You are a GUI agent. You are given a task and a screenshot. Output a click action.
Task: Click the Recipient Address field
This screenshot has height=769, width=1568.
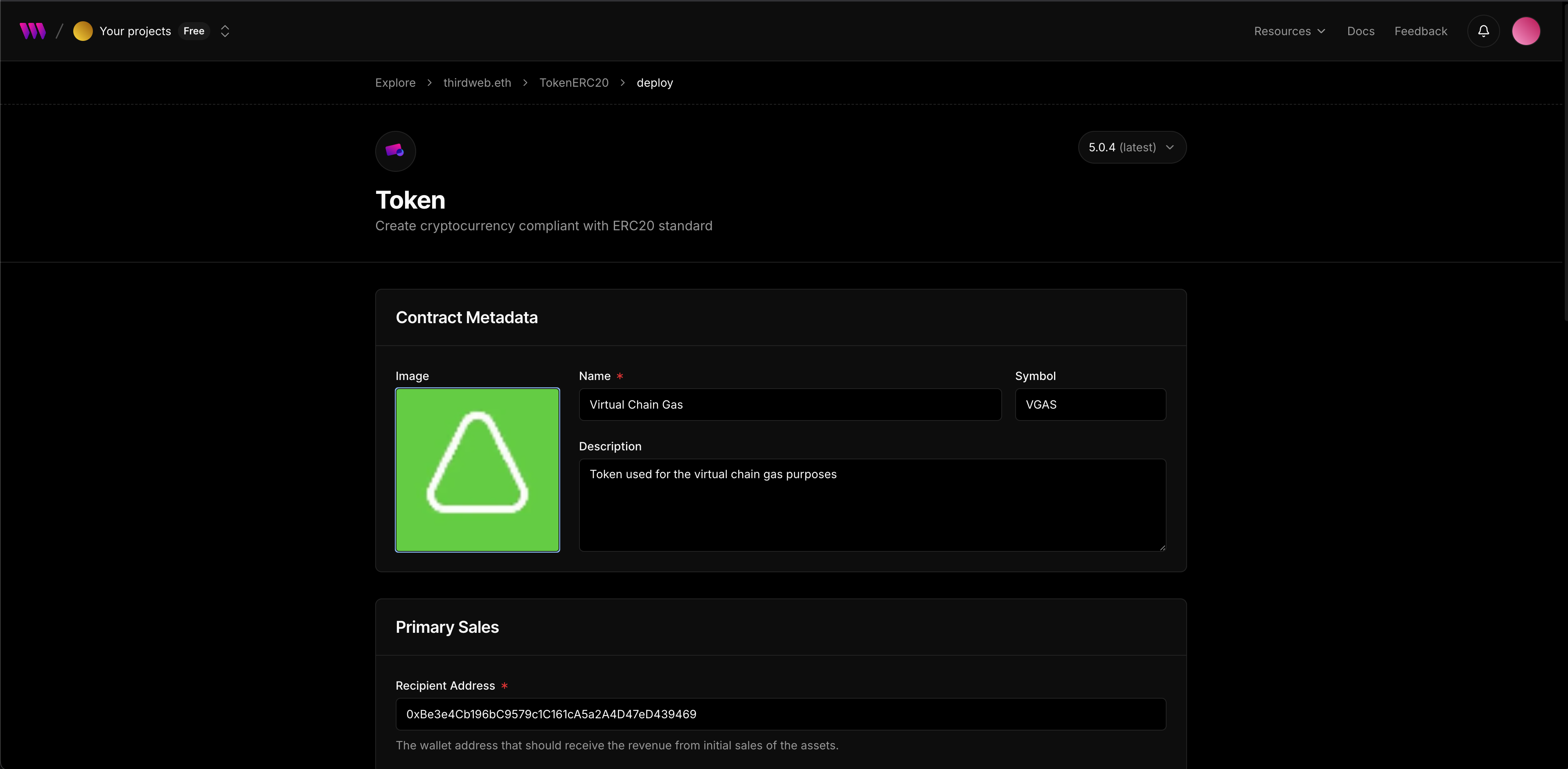tap(780, 714)
